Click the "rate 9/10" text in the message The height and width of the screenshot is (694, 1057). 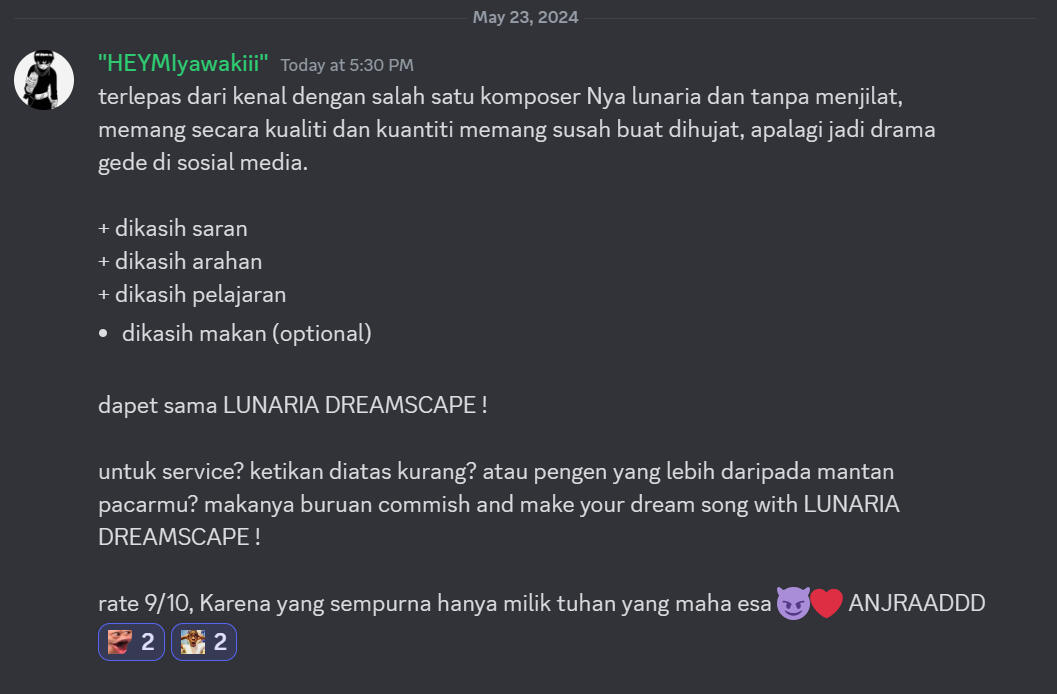[146, 603]
